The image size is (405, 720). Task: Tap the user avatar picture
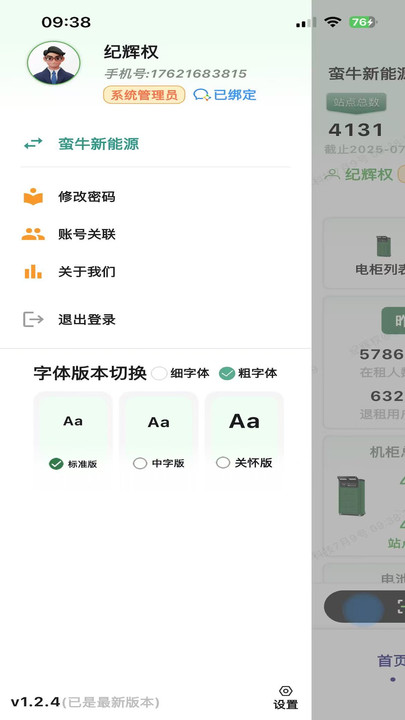click(54, 63)
